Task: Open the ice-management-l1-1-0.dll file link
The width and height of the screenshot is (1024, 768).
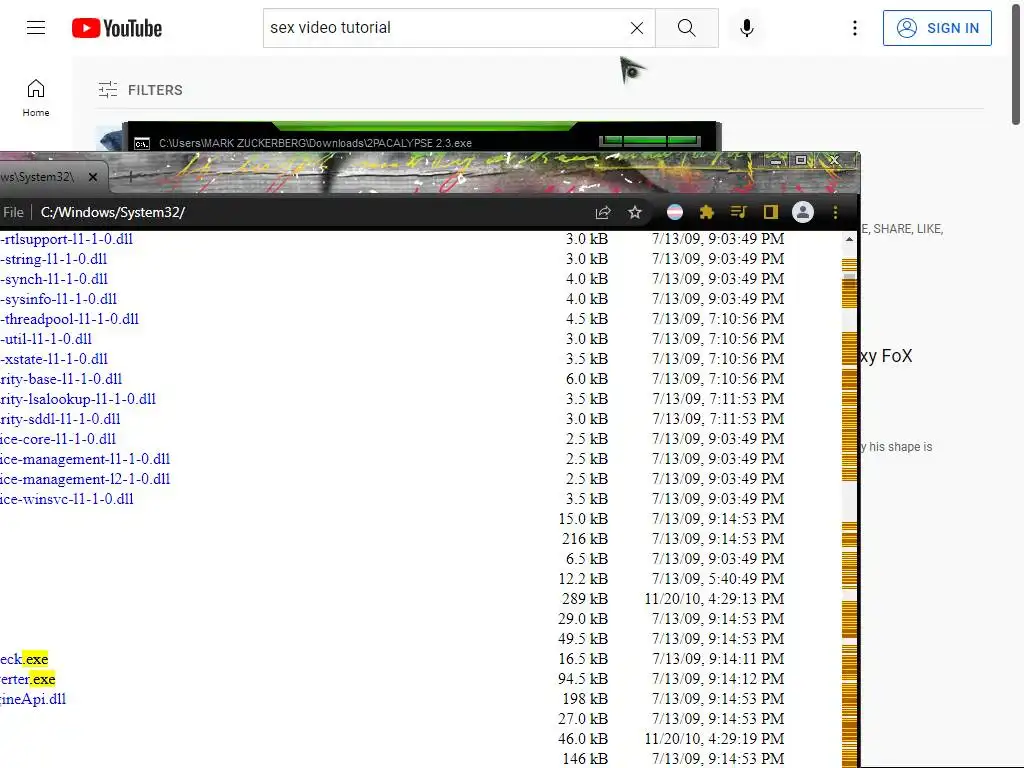Action: (85, 459)
